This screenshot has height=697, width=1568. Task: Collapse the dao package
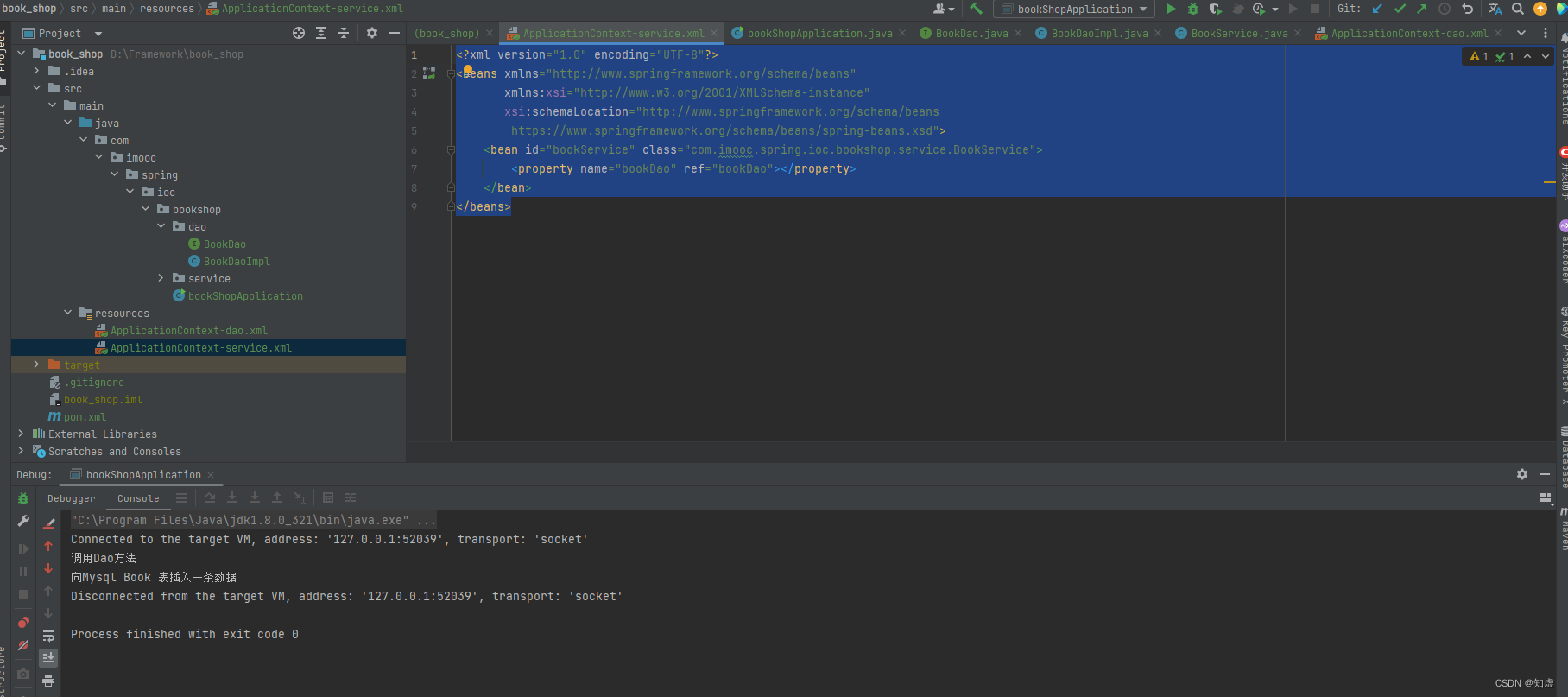point(161,226)
